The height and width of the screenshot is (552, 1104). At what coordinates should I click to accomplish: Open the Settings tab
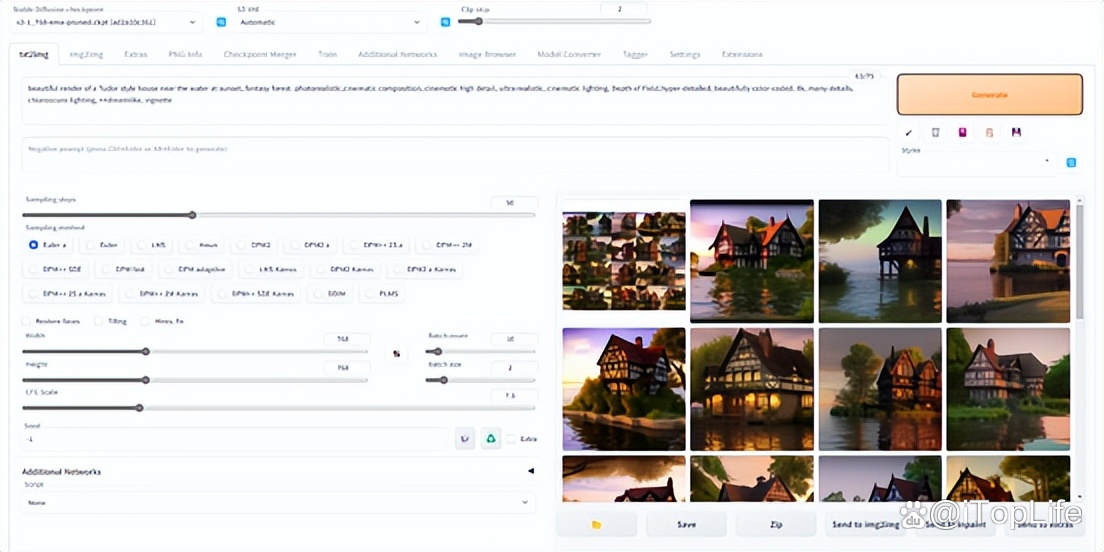[x=684, y=54]
